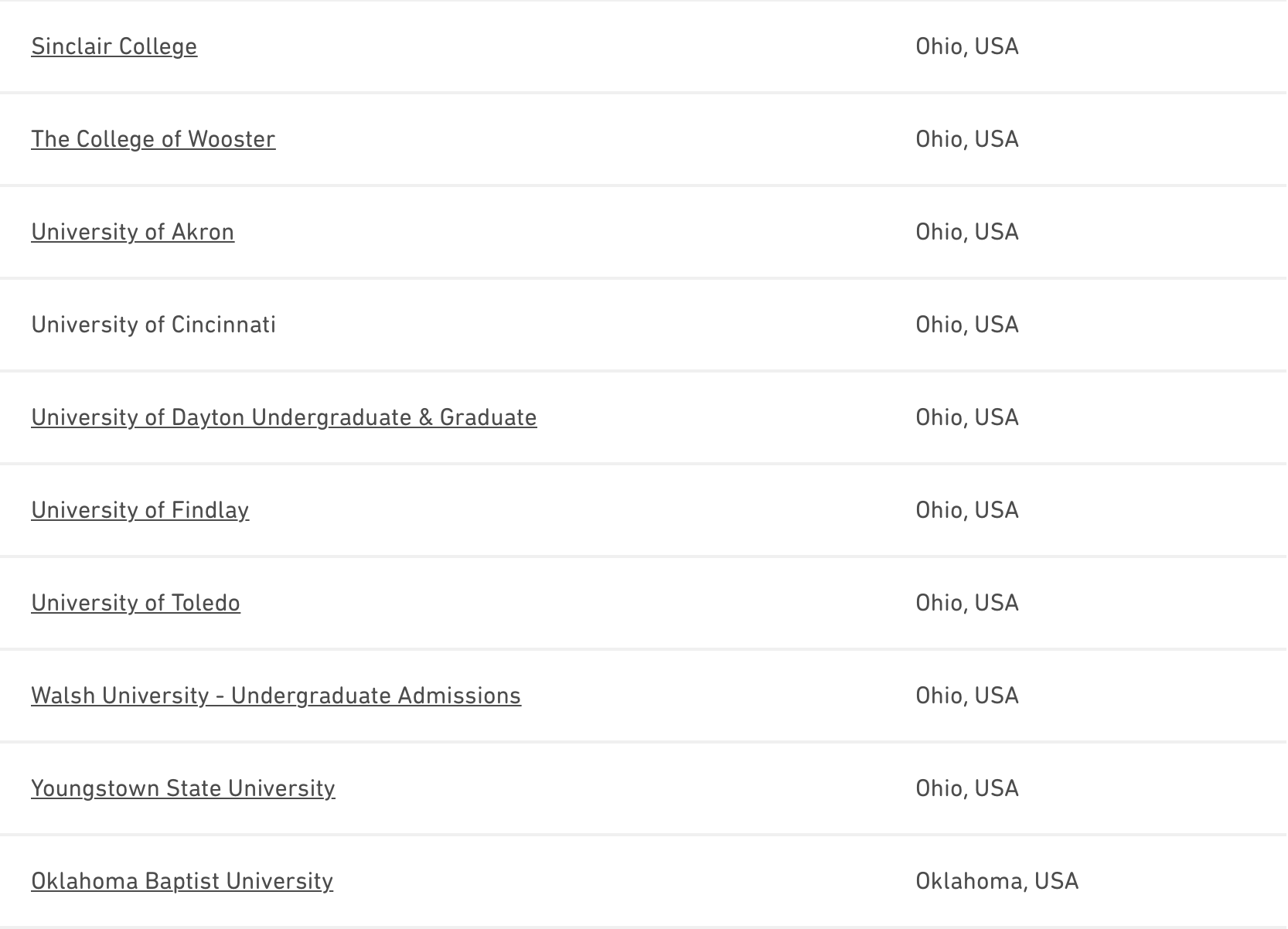This screenshot has width=1288, height=929.
Task: Click Ohio, USA beside Walsh University
Action: [966, 696]
